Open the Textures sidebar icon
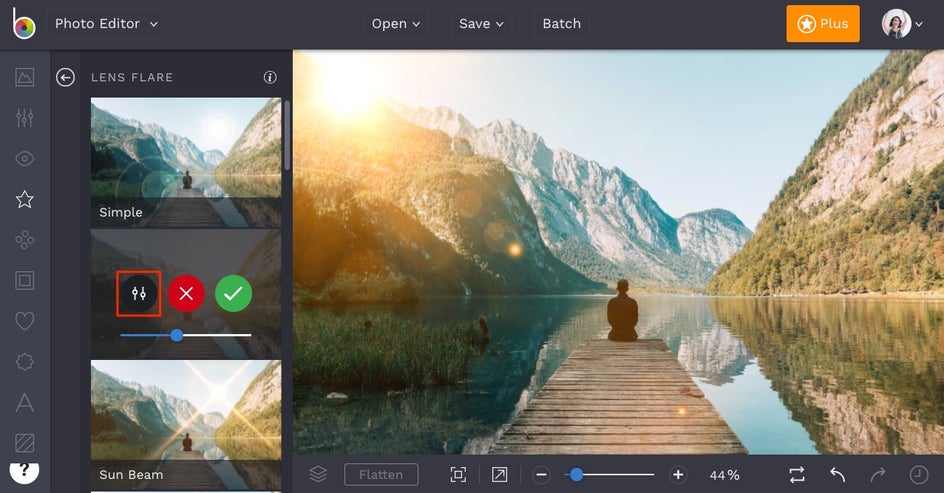Viewport: 944px width, 493px height. tap(25, 443)
